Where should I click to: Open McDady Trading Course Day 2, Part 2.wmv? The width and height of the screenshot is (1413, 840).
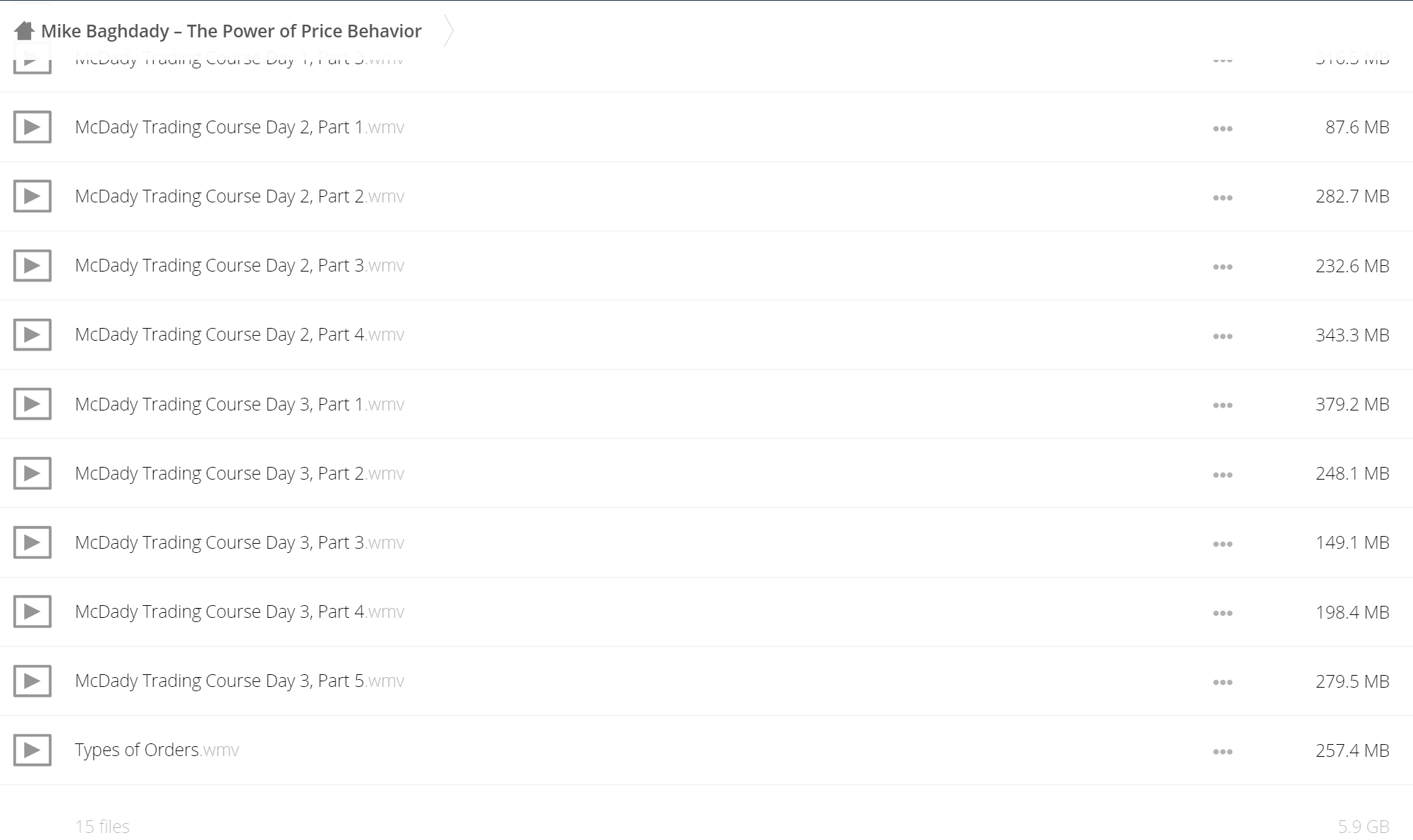240,196
